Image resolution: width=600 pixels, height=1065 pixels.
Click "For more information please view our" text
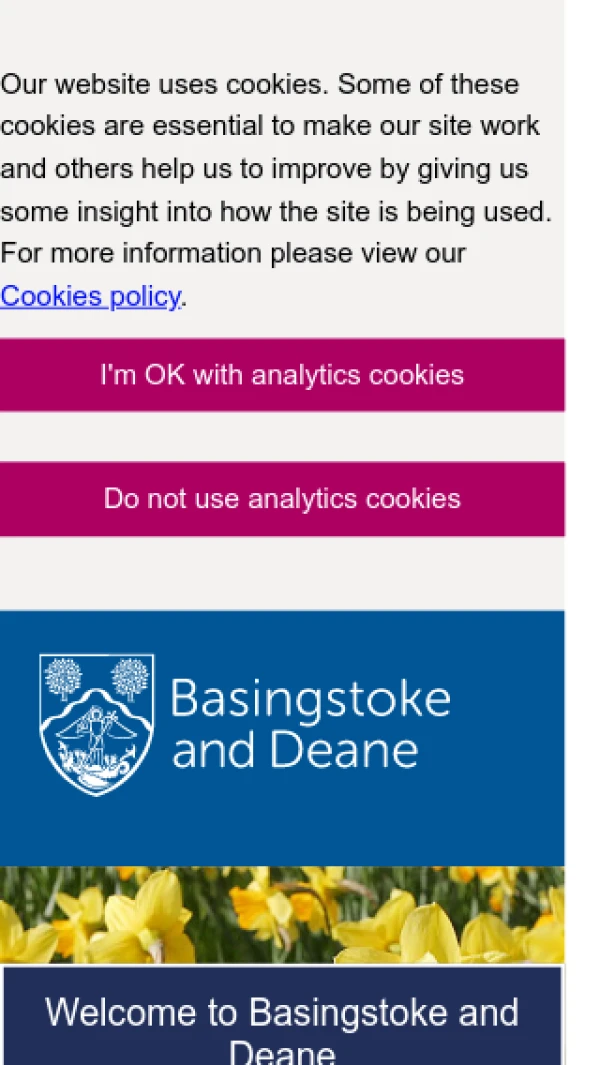(232, 253)
